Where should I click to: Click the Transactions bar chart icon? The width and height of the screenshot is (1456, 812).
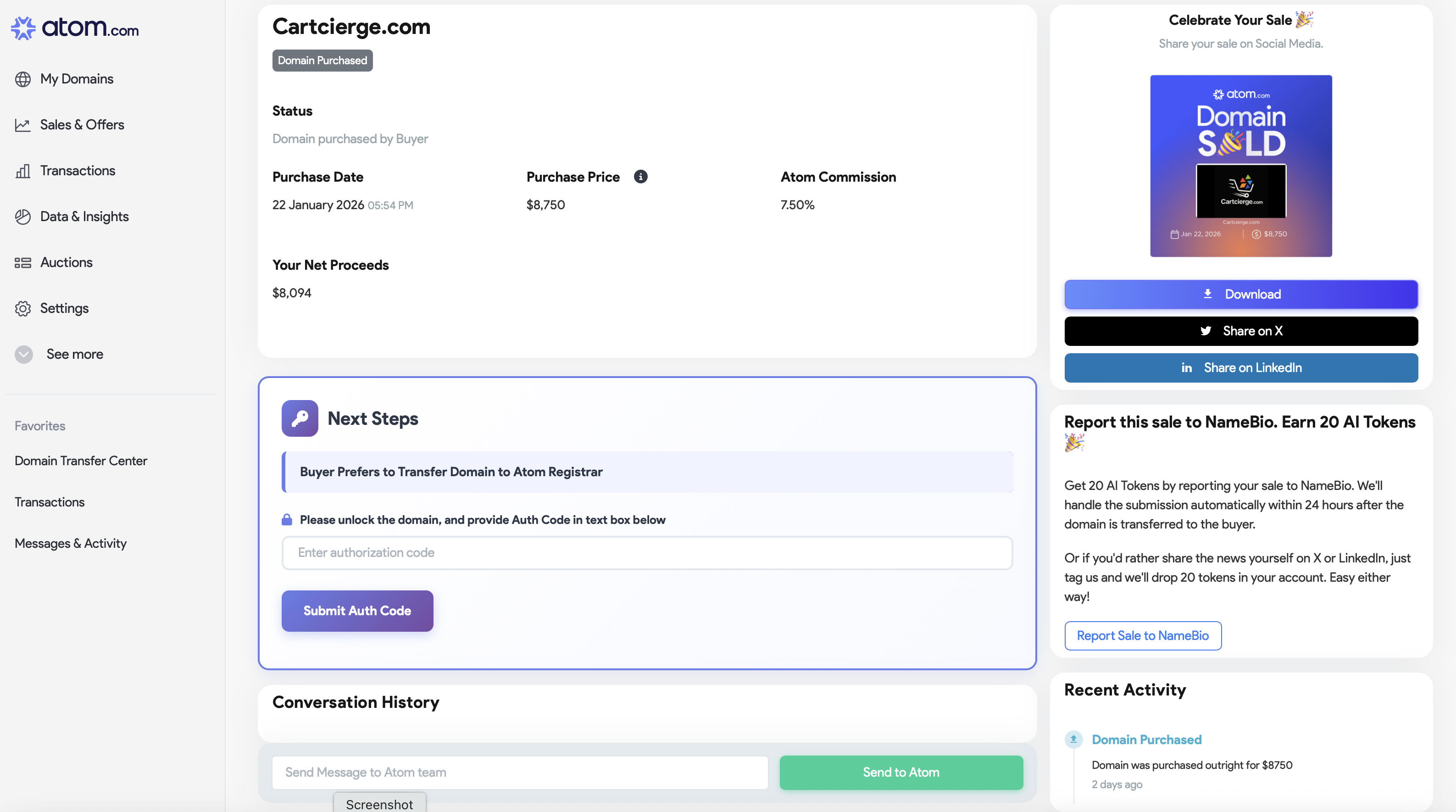[22, 171]
